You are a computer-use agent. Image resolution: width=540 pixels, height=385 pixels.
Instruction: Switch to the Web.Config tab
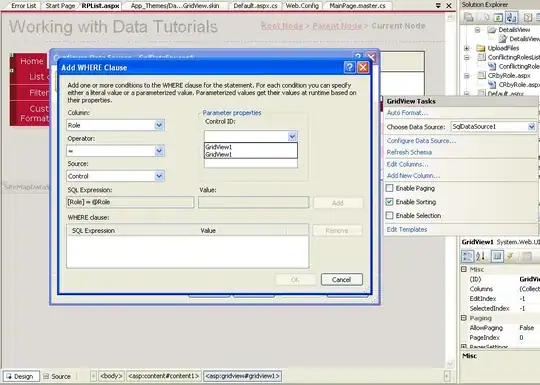(302, 6)
